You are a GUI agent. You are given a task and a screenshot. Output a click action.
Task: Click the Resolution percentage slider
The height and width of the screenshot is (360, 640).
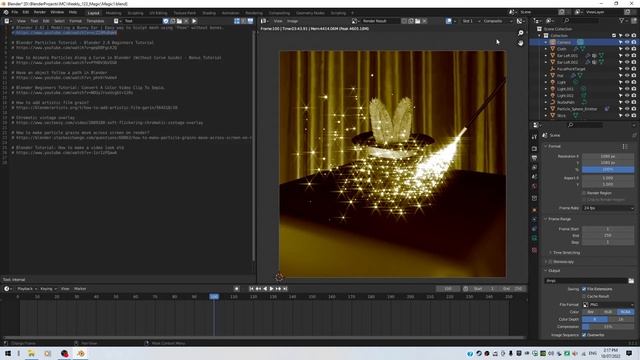click(608, 169)
